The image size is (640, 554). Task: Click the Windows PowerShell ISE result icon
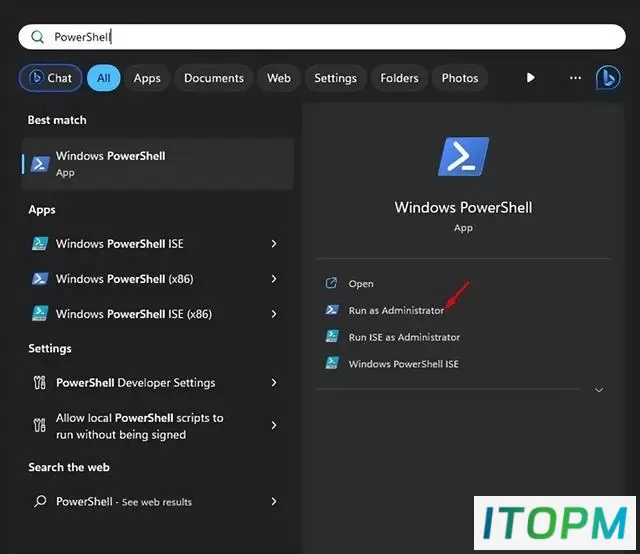click(40, 244)
